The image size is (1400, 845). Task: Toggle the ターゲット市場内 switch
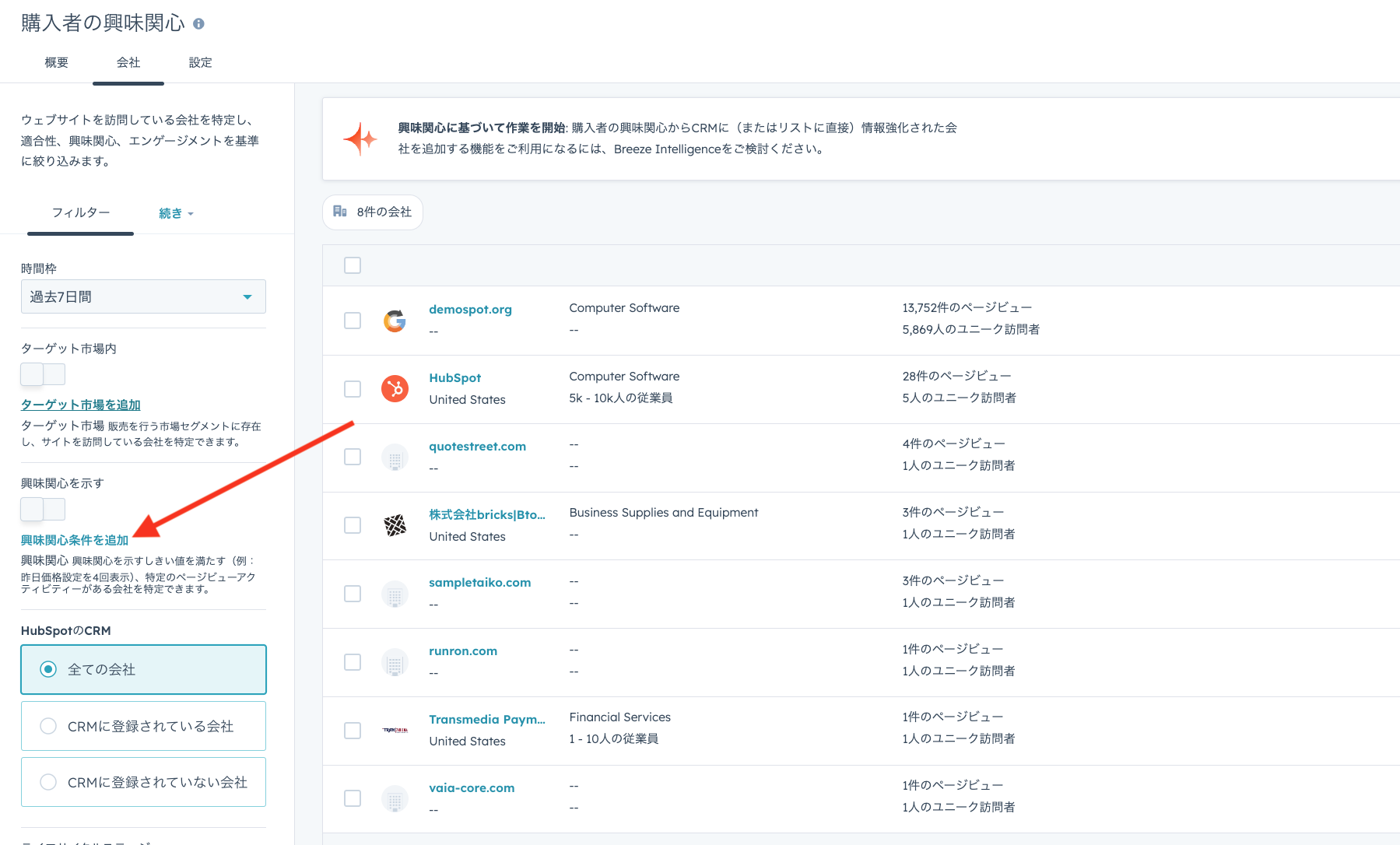click(x=43, y=374)
